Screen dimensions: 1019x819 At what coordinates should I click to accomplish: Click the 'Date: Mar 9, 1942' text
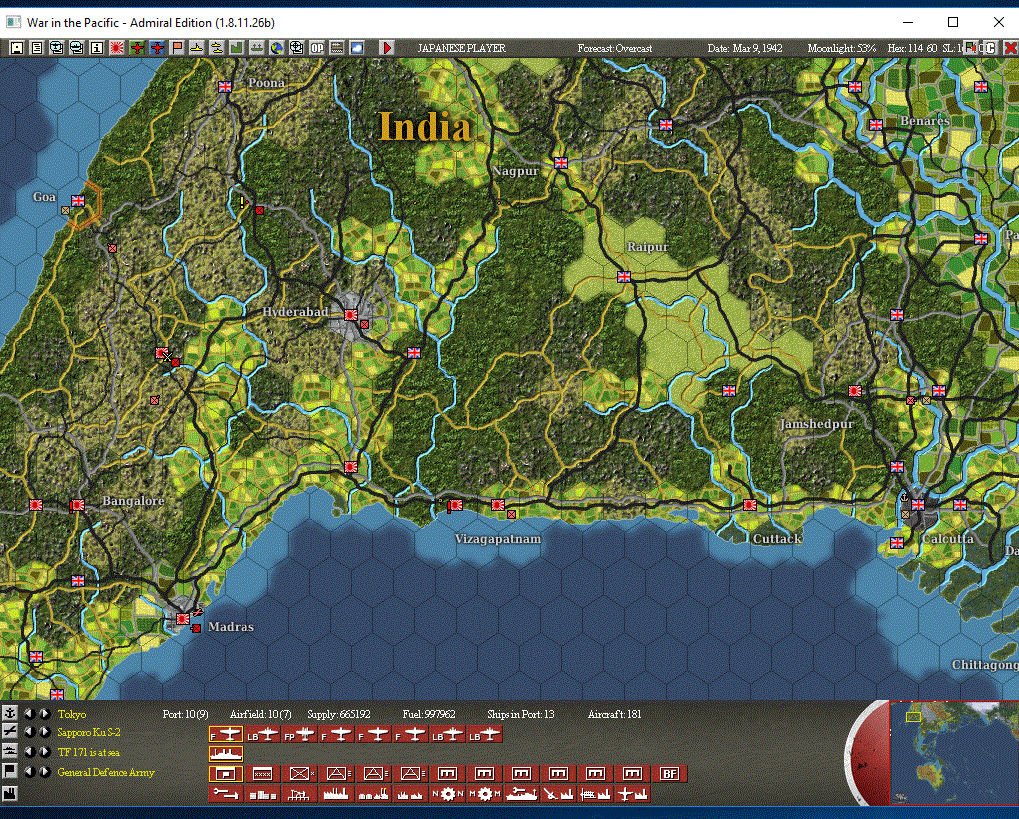tap(745, 48)
